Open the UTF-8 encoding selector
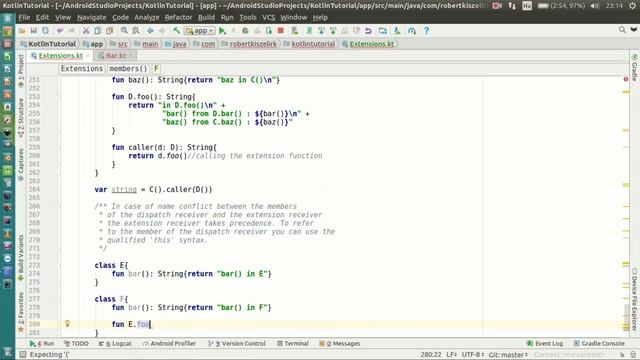 coord(473,355)
